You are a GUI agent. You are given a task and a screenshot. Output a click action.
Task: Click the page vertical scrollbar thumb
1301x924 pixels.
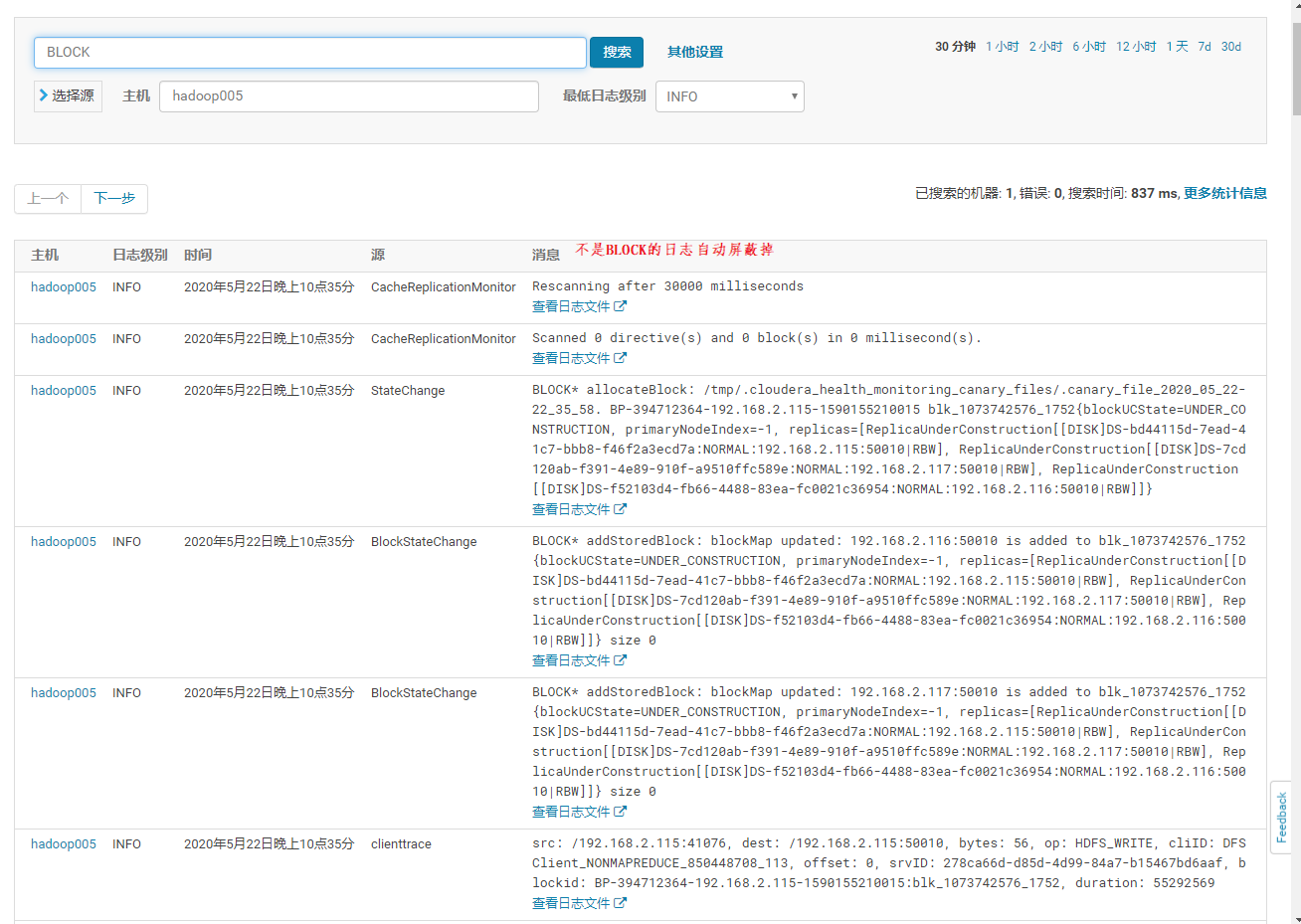click(1296, 68)
